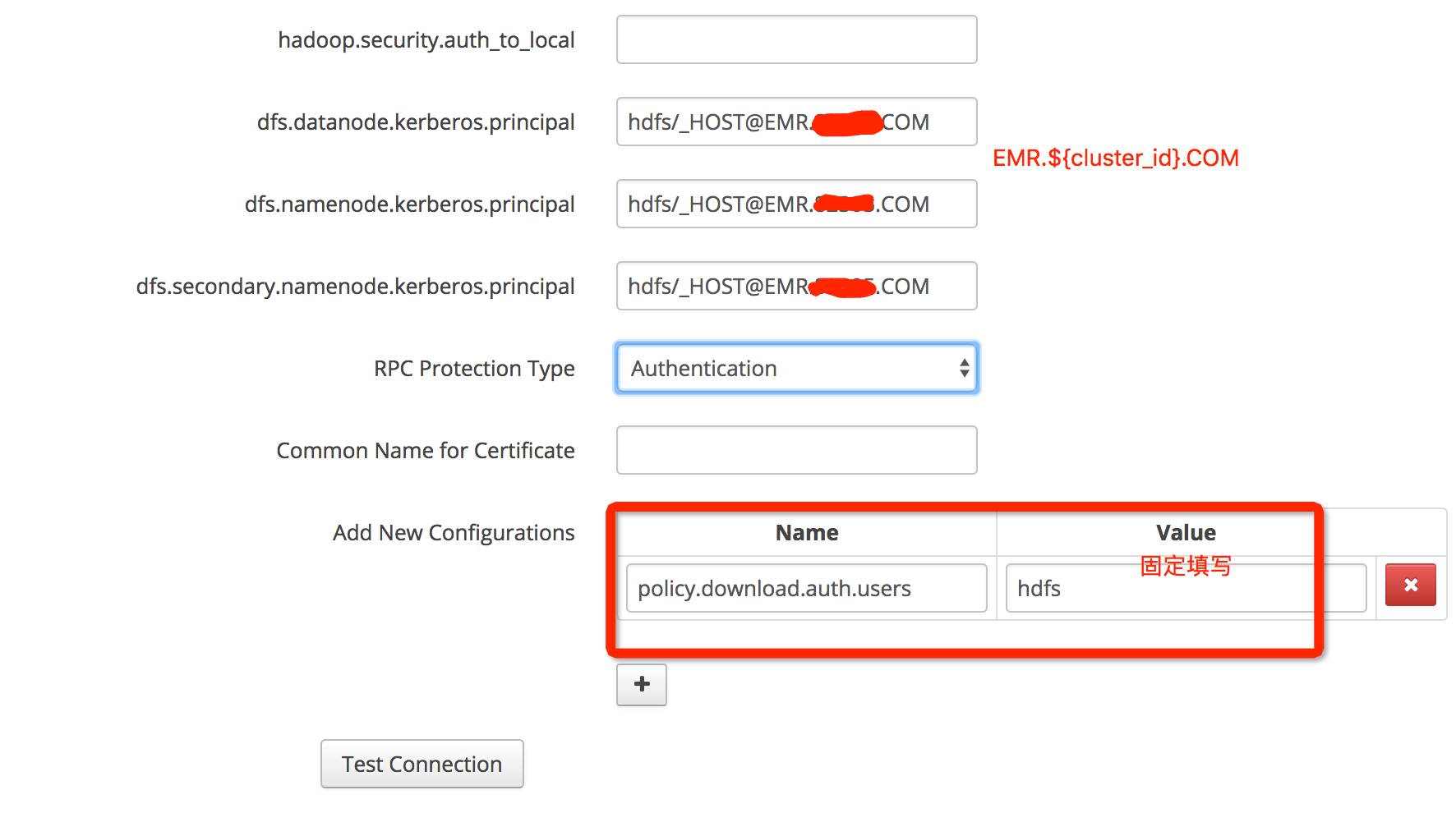Click the Authentication dropdown stepper arrows
Screen dimensions: 1456x813
(965, 368)
